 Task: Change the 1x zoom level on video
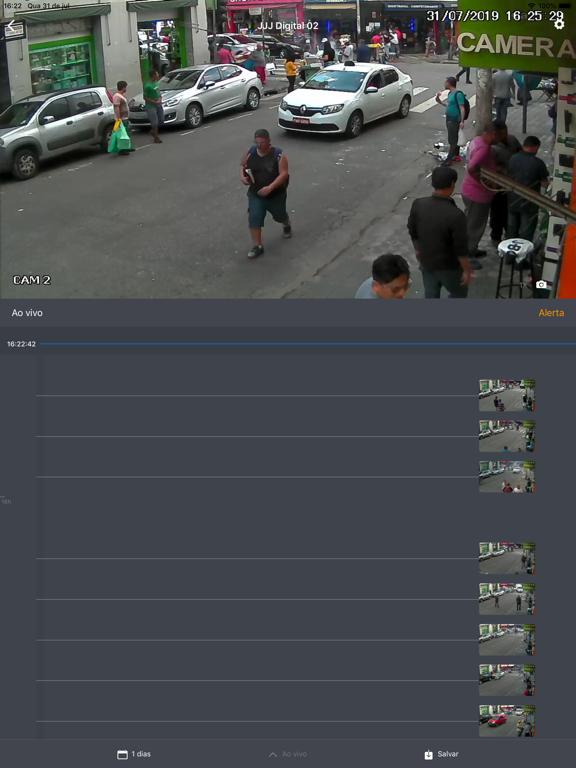(524, 285)
